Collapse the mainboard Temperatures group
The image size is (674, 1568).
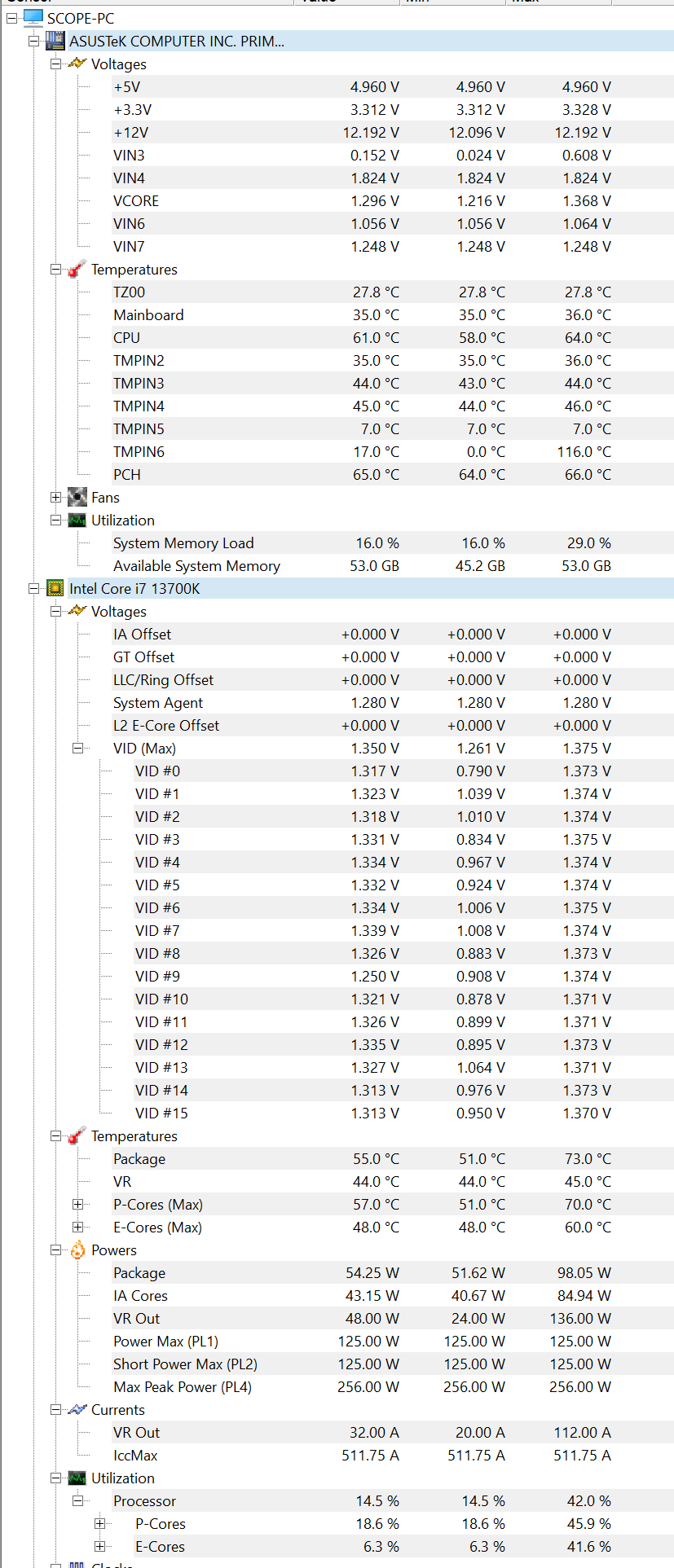(55, 269)
